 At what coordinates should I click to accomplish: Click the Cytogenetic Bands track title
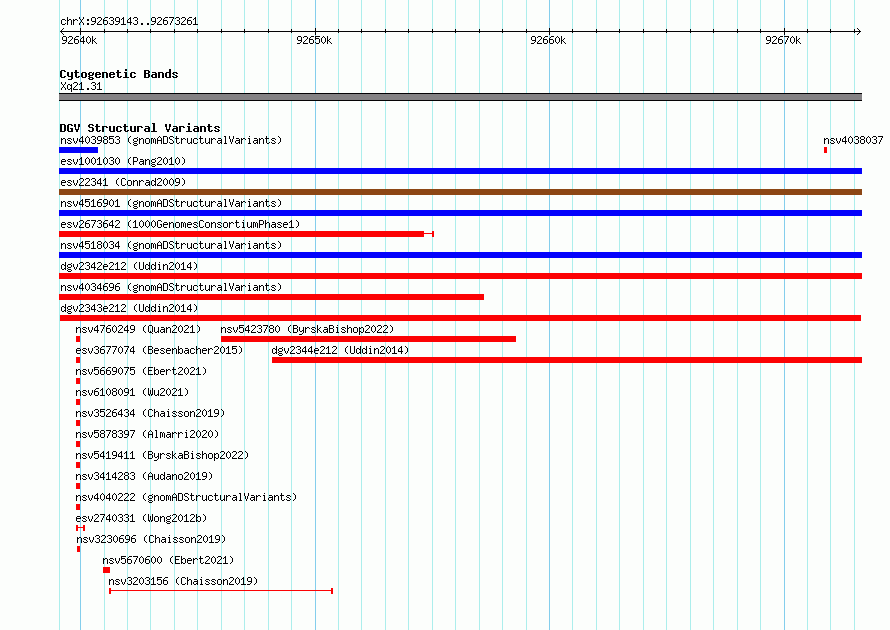(119, 74)
